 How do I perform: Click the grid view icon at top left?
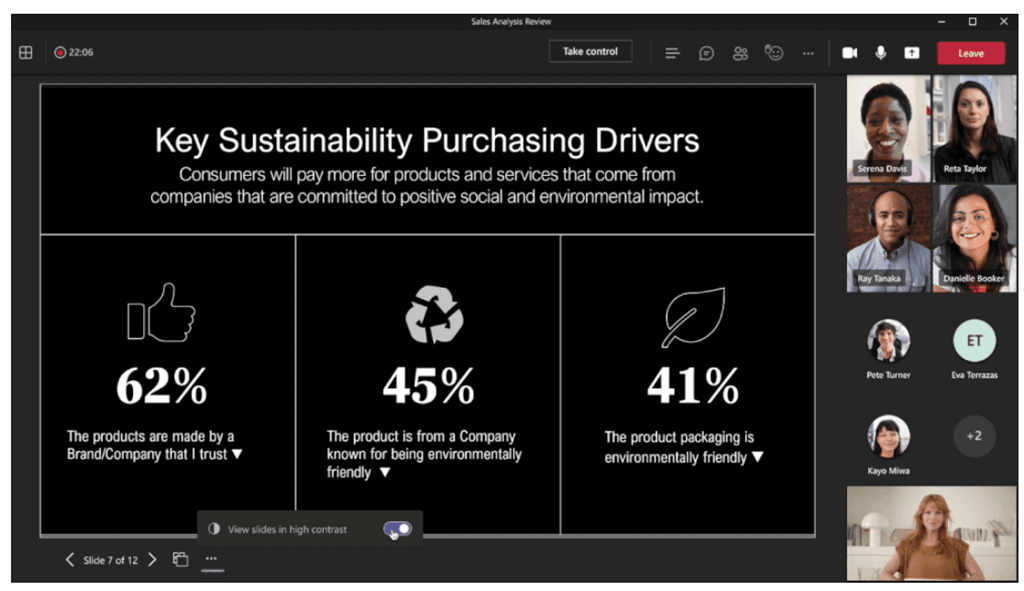coord(26,52)
